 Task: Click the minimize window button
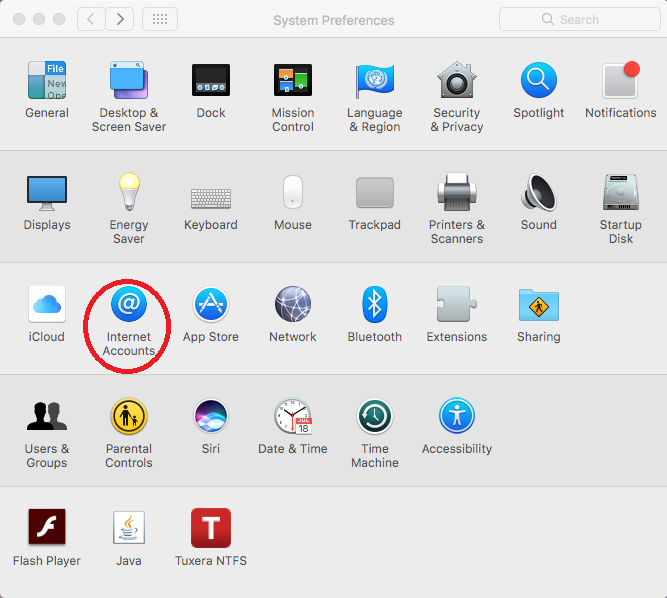click(x=39, y=19)
